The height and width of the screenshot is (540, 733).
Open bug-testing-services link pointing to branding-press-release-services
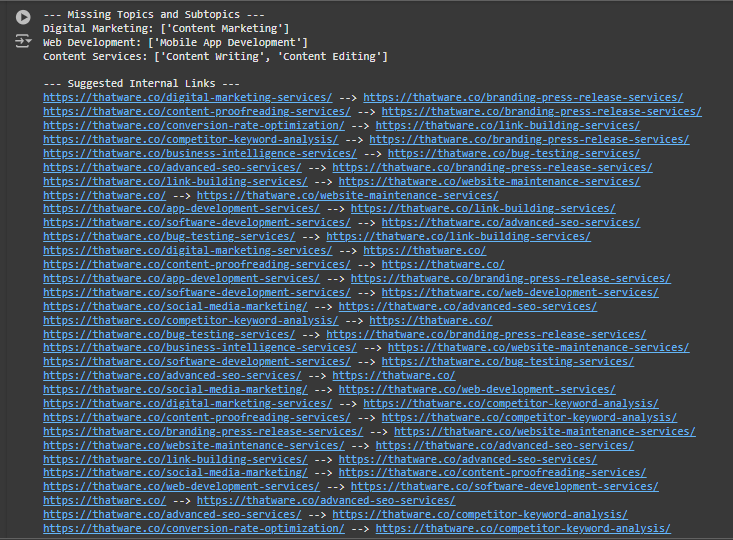169,335
